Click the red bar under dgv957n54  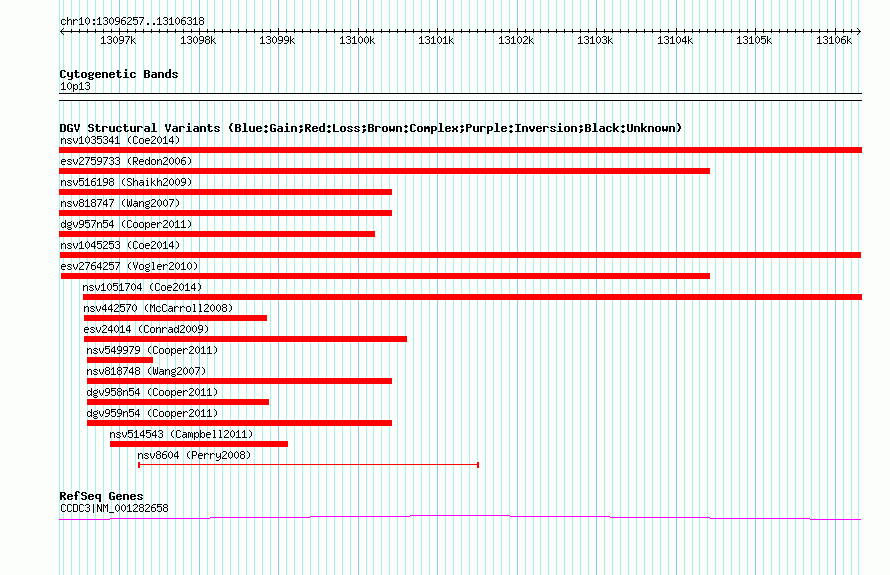click(x=217, y=234)
